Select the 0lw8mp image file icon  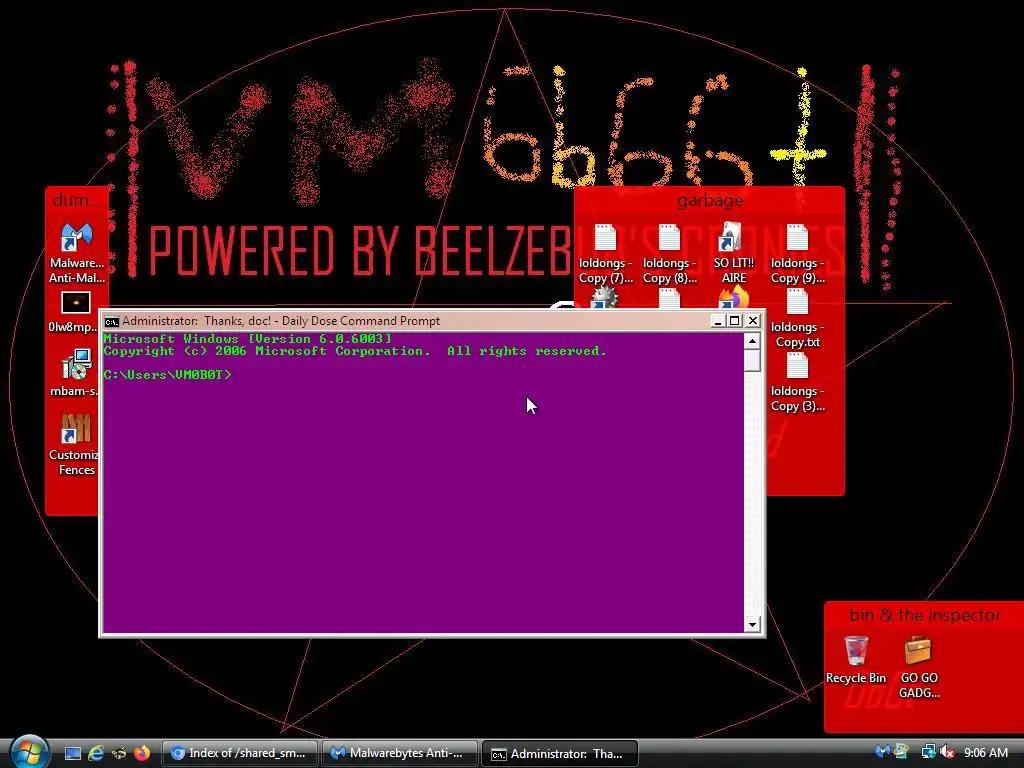click(x=75, y=312)
